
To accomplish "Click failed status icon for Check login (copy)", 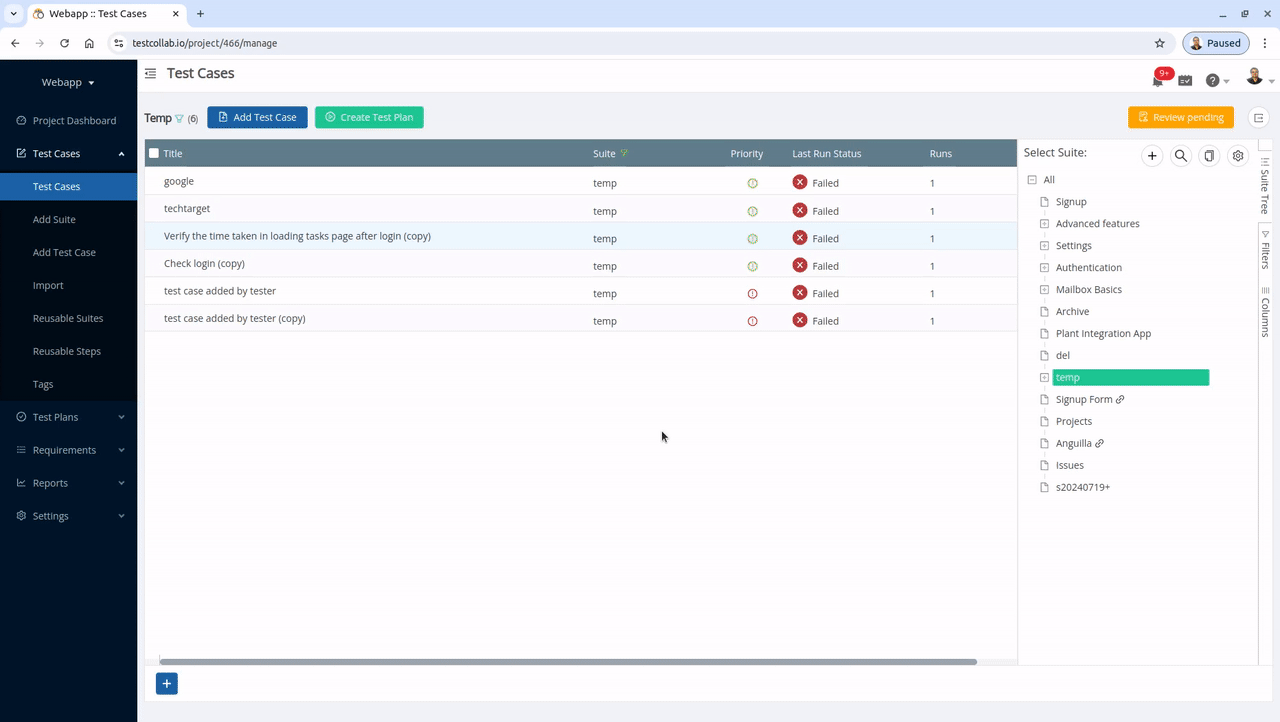I will 800,265.
